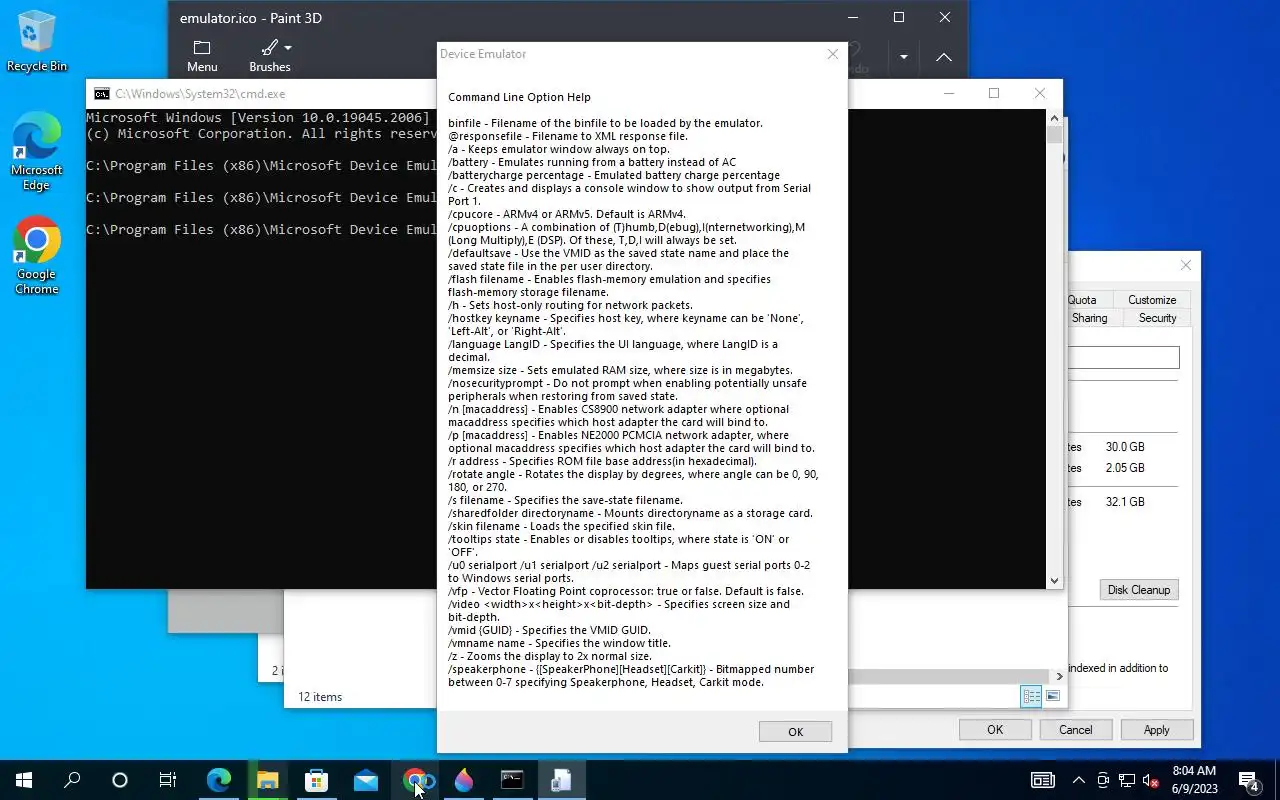Collapse the Paint 3D ribbon with the chevron

[x=944, y=57]
